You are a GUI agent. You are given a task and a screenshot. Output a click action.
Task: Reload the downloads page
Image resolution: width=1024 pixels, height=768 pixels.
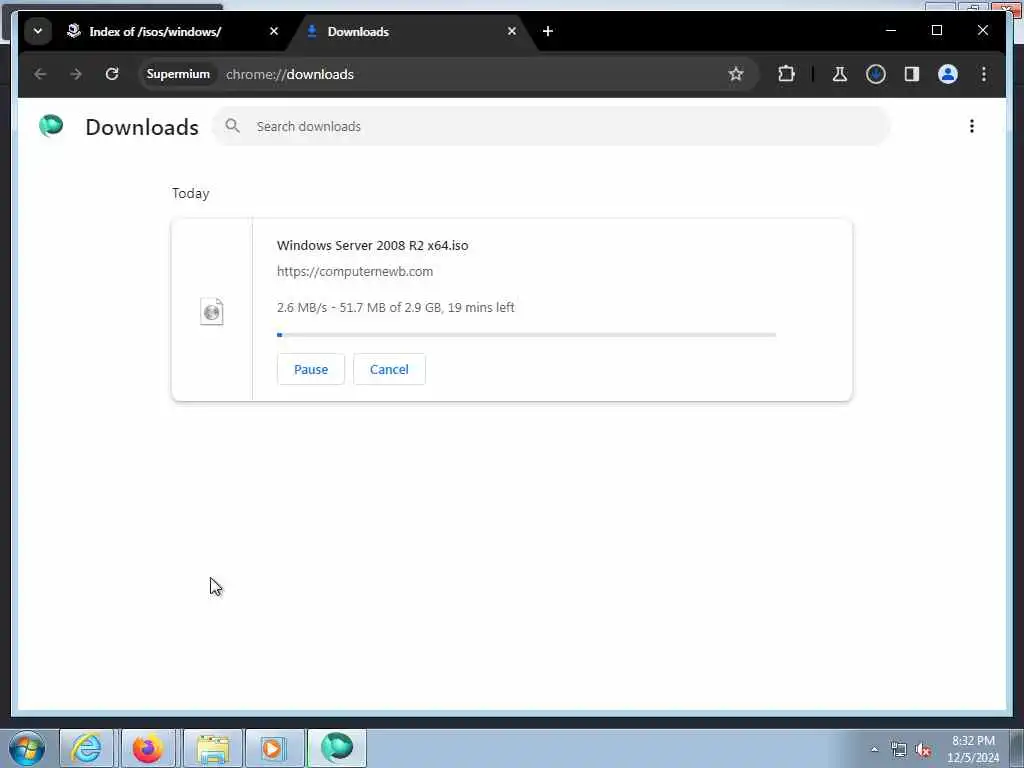[x=112, y=74]
